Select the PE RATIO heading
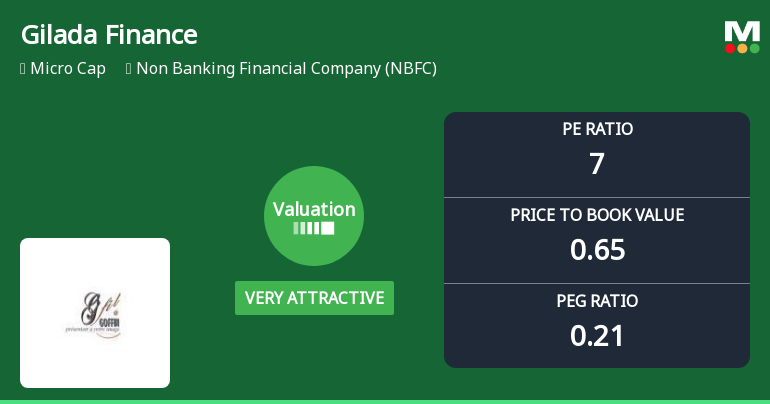This screenshot has height=404, width=770. tap(597, 129)
